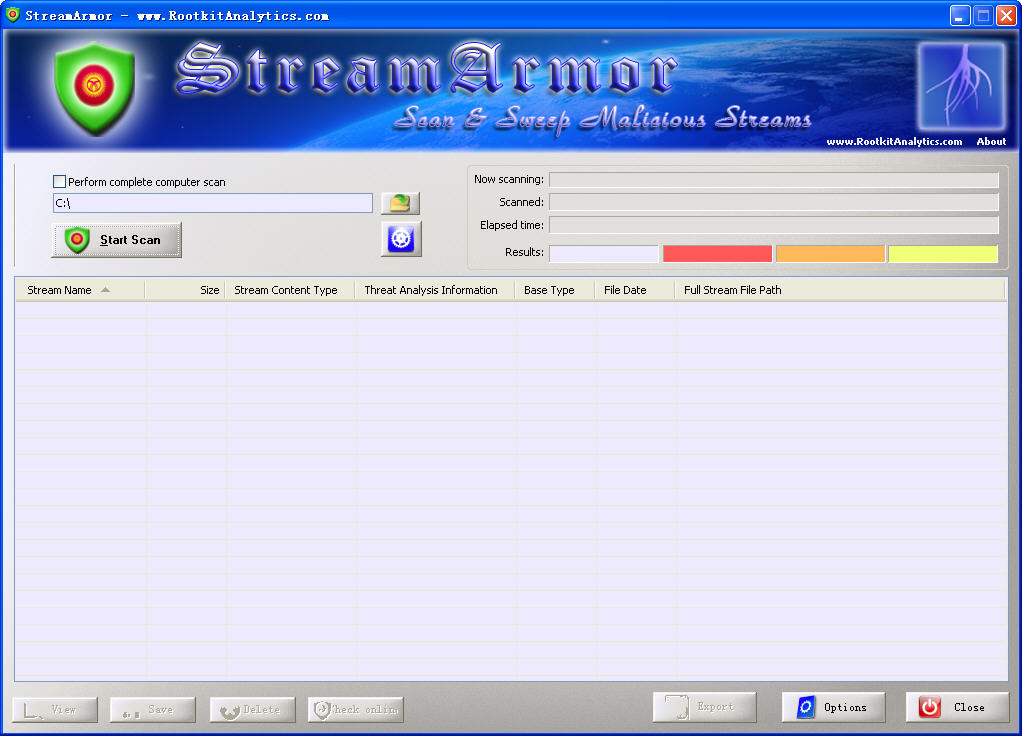This screenshot has width=1022, height=736.
Task: Minimize the StreamArmor window
Action: [959, 16]
